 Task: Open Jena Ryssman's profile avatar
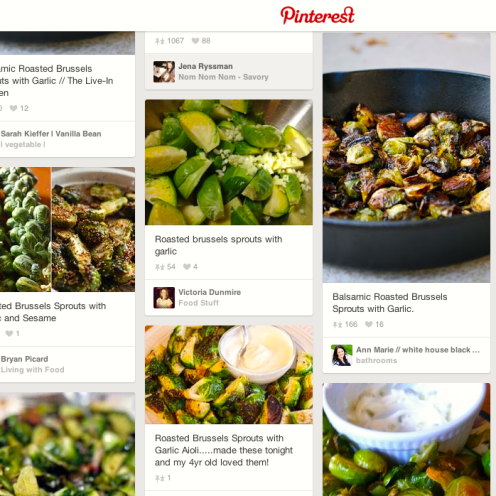(164, 72)
